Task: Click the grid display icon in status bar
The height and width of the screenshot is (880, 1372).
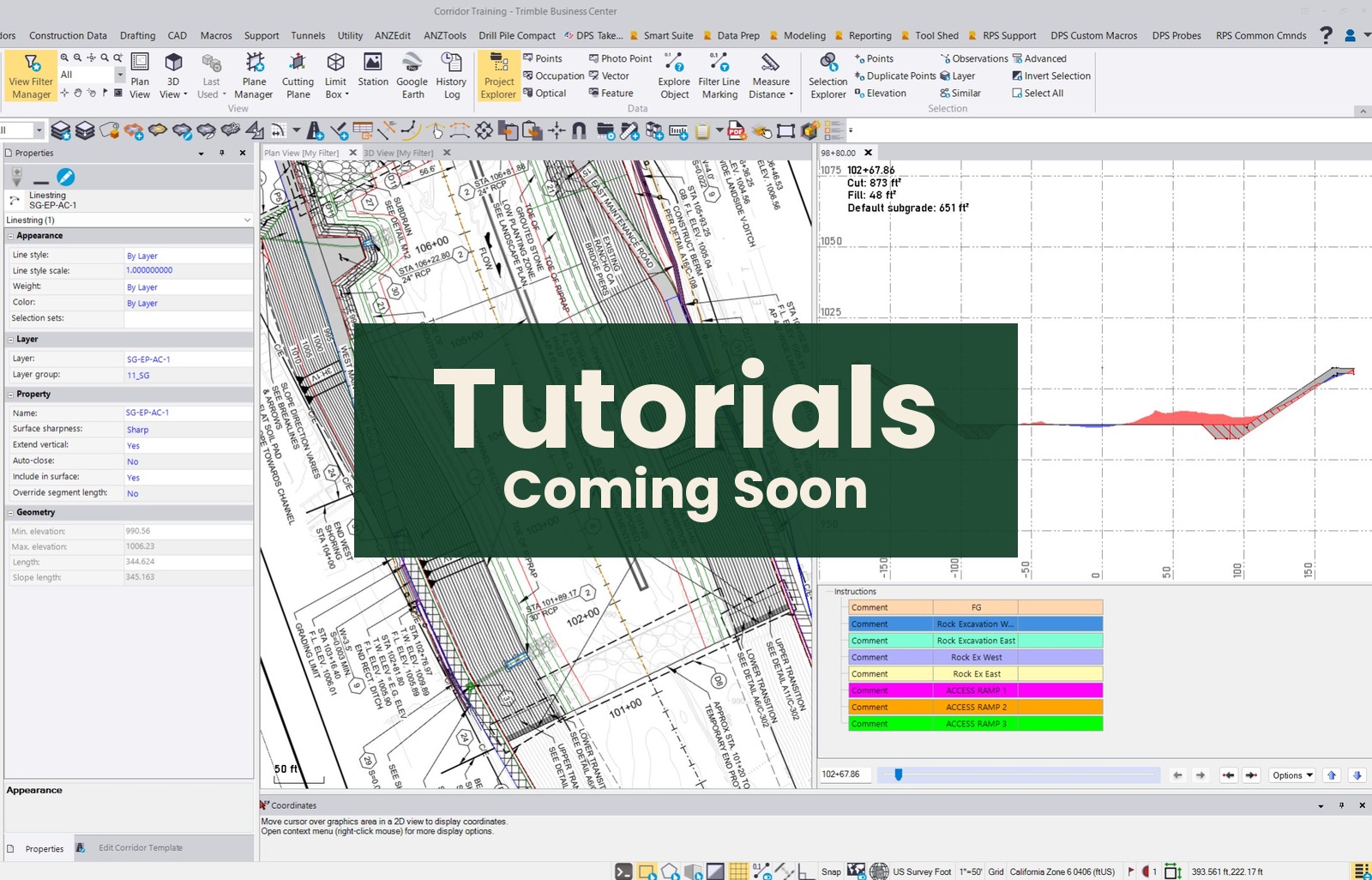Action: point(738,871)
